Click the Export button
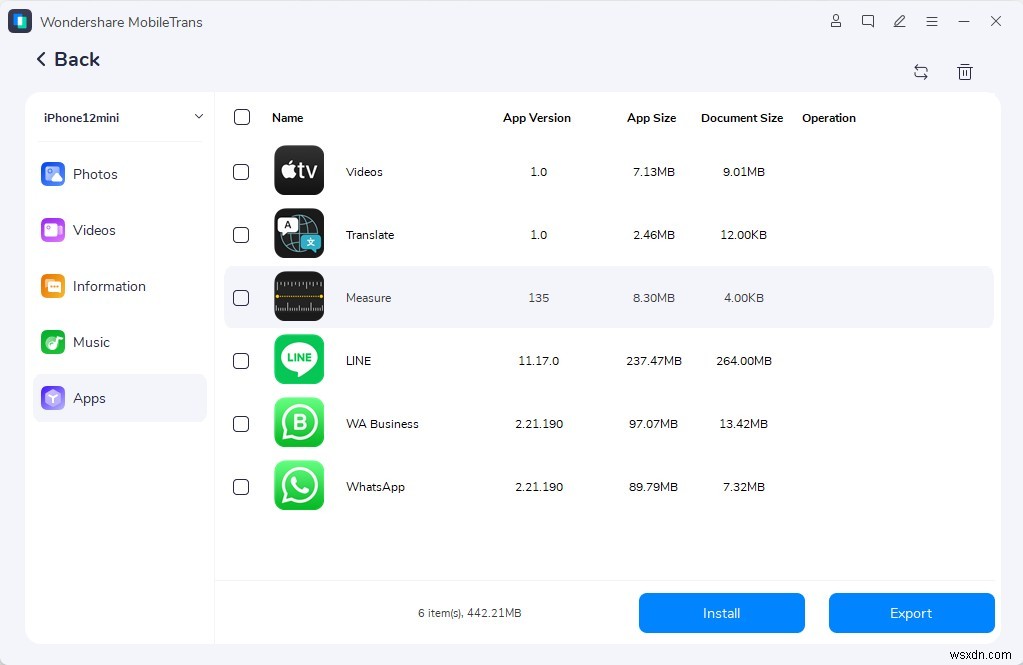 910,612
